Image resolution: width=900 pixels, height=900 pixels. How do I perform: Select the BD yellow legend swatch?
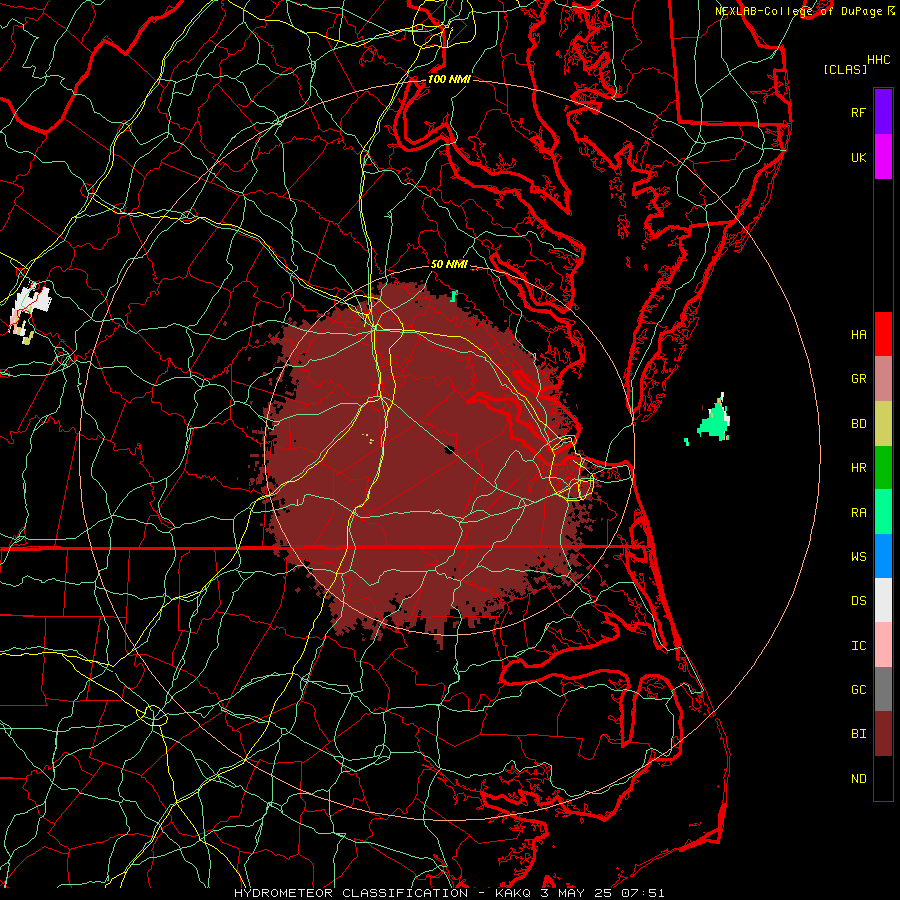(883, 423)
